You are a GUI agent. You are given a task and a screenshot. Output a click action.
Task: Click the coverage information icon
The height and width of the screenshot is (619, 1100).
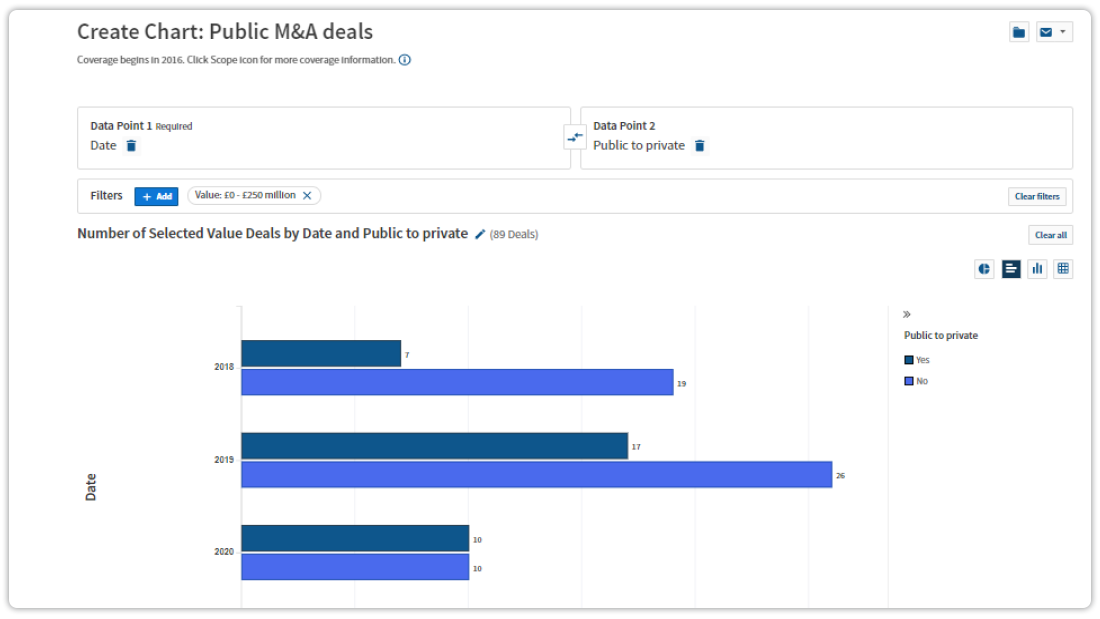click(405, 60)
